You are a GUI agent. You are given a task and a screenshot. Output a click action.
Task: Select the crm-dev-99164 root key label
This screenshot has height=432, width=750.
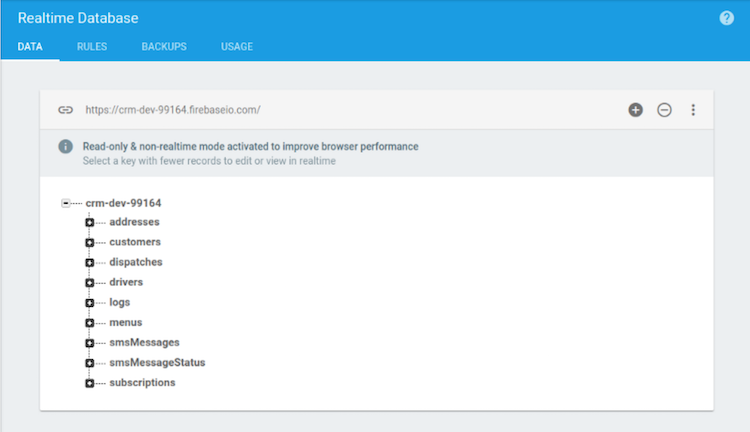[123, 203]
